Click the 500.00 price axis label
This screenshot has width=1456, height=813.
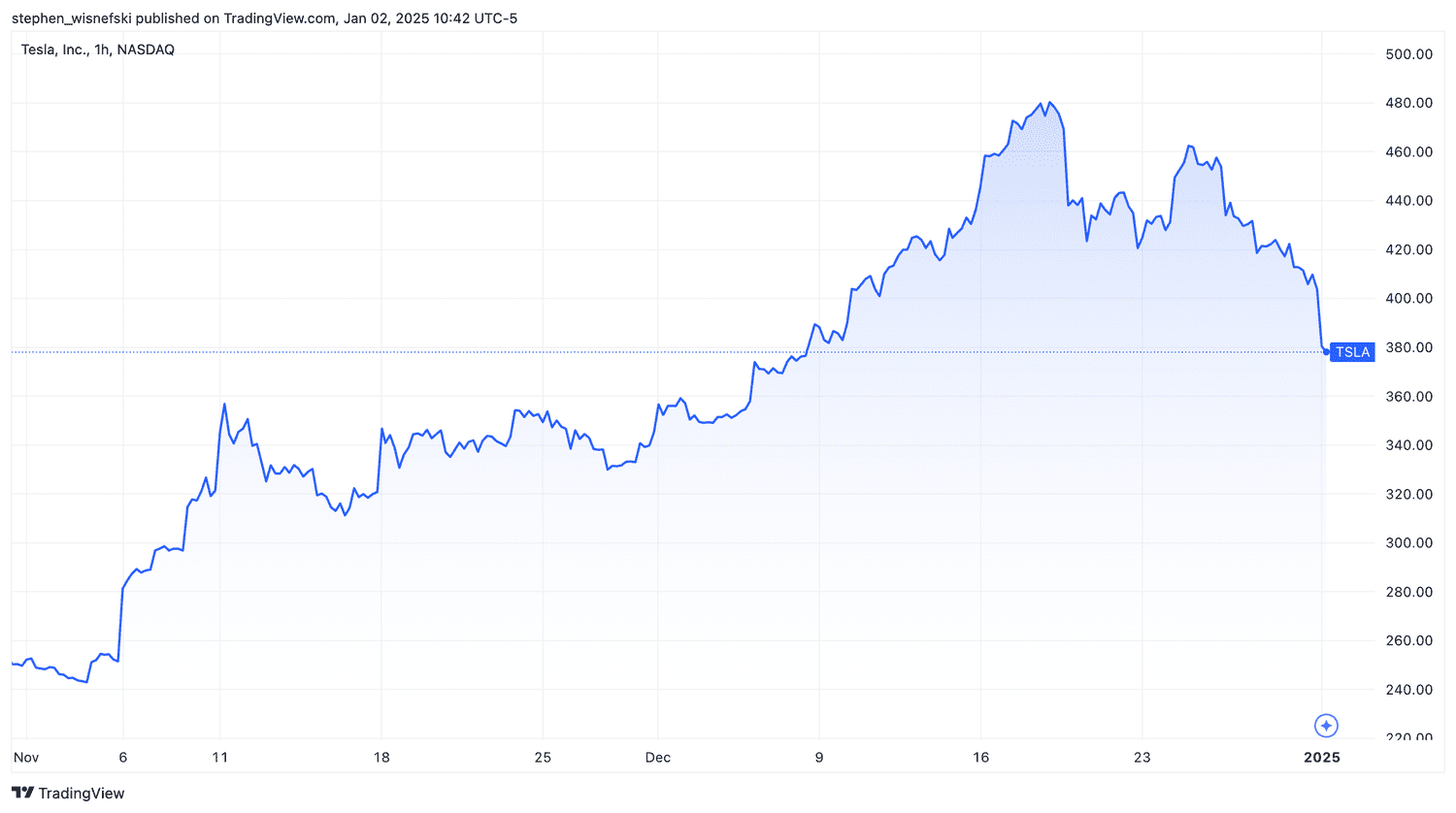(x=1408, y=54)
